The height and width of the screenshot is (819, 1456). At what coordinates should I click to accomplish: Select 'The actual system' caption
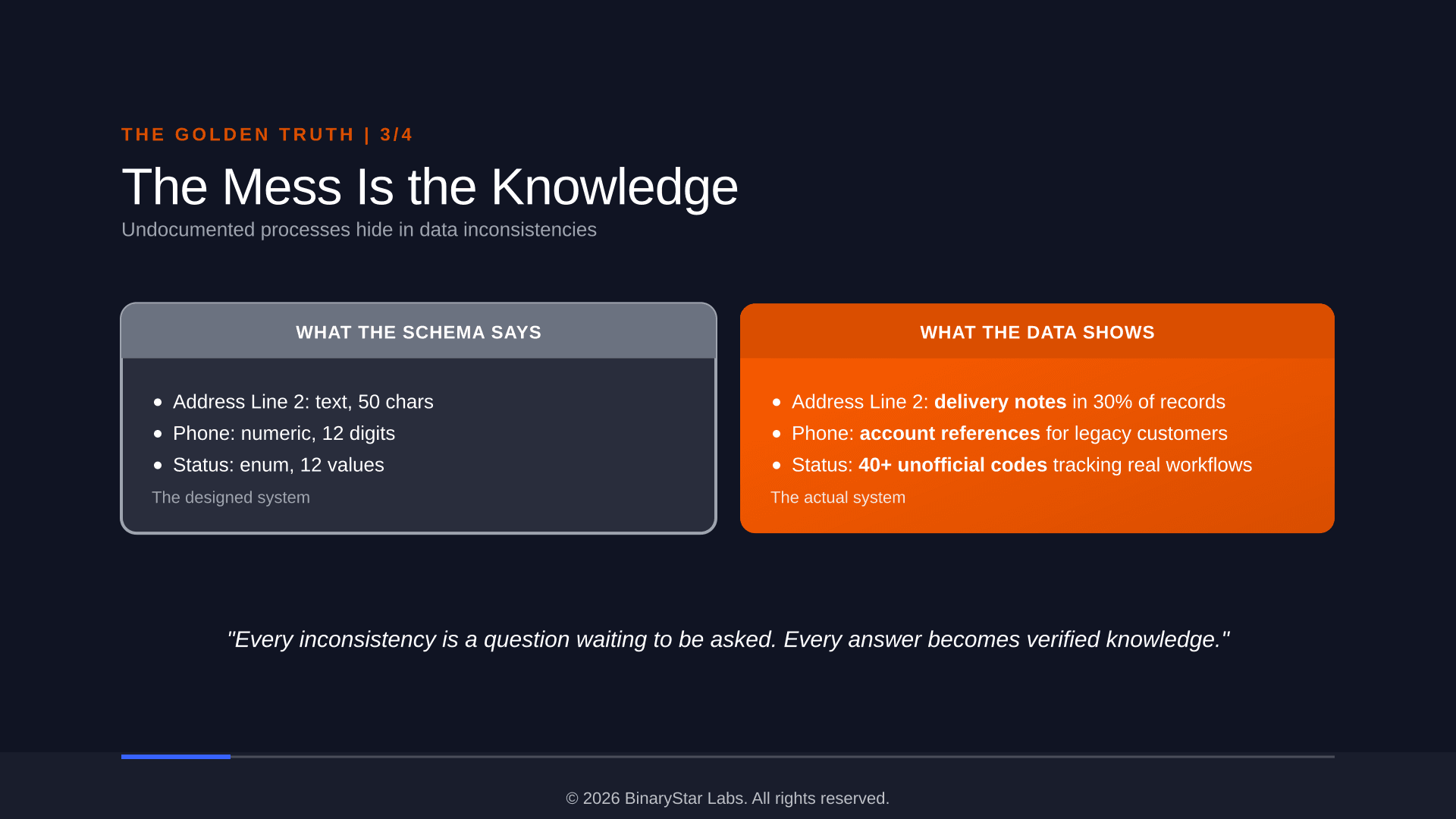(x=838, y=497)
